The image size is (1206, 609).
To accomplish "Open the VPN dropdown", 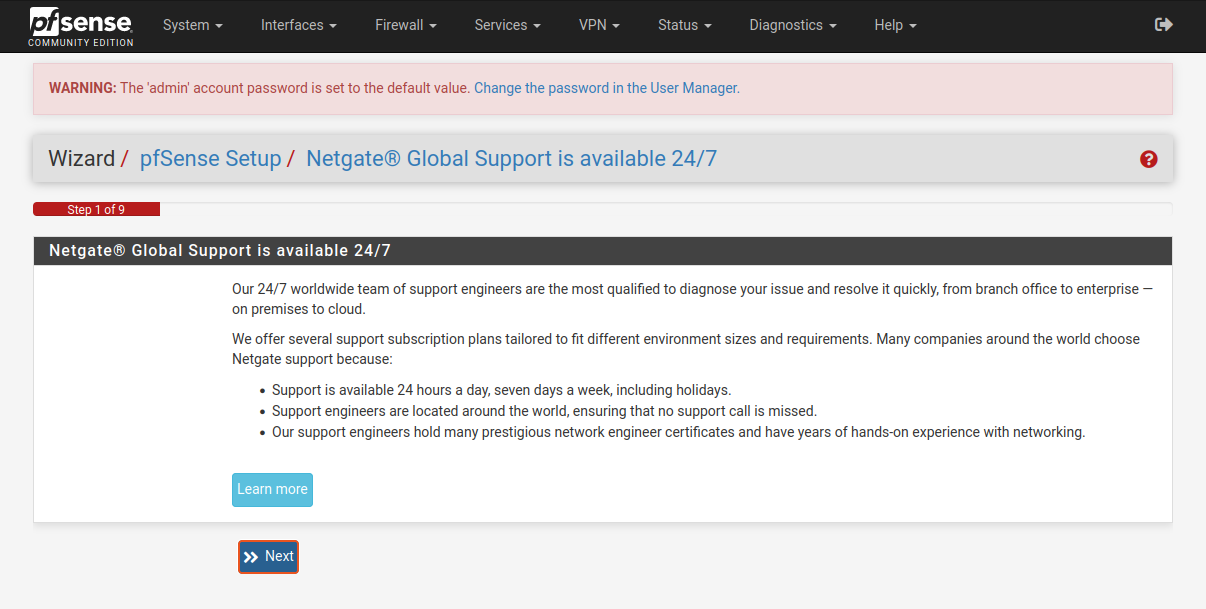I will 599,25.
